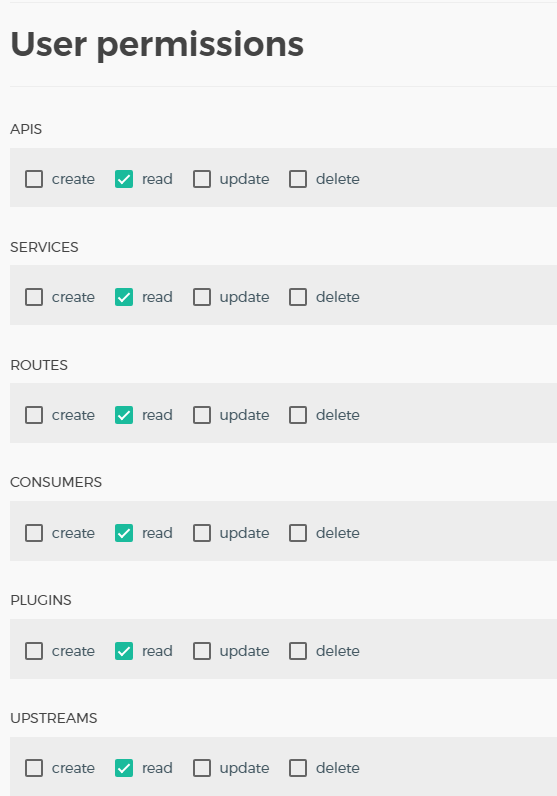557x796 pixels.
Task: Turn off read permission for PLUGINS
Action: click(124, 651)
